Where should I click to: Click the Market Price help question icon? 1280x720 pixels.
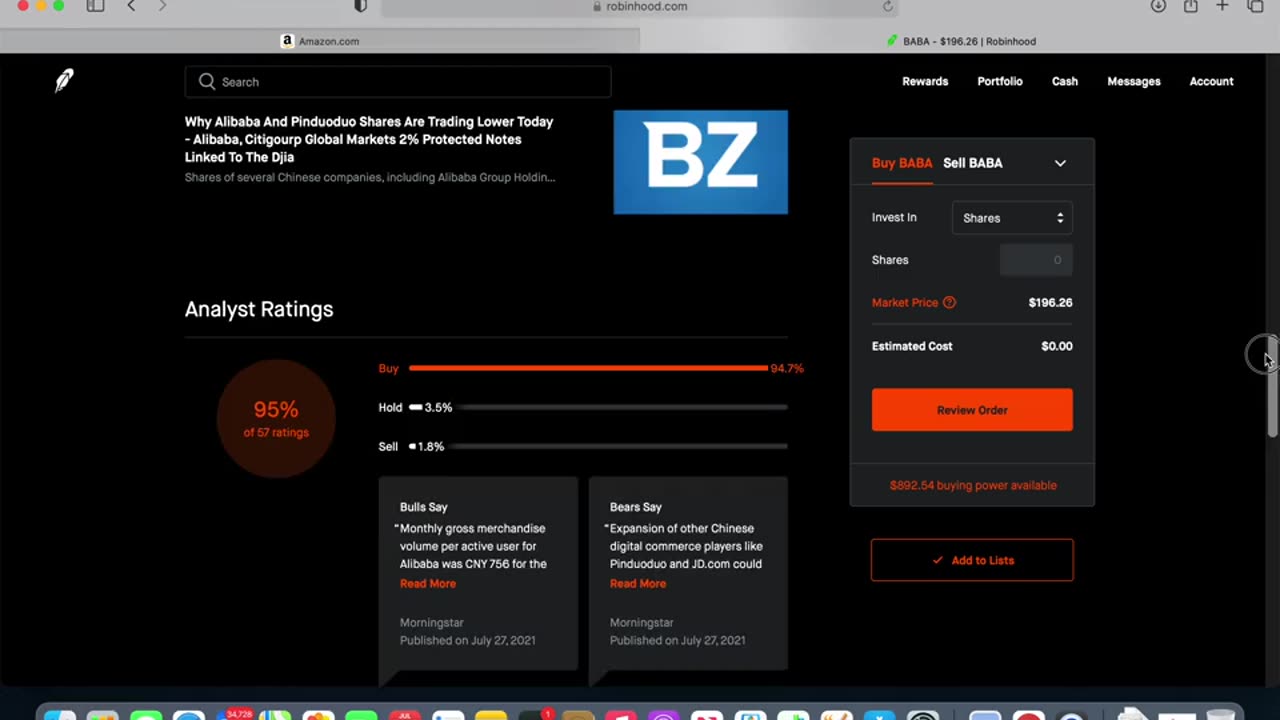[x=949, y=303]
